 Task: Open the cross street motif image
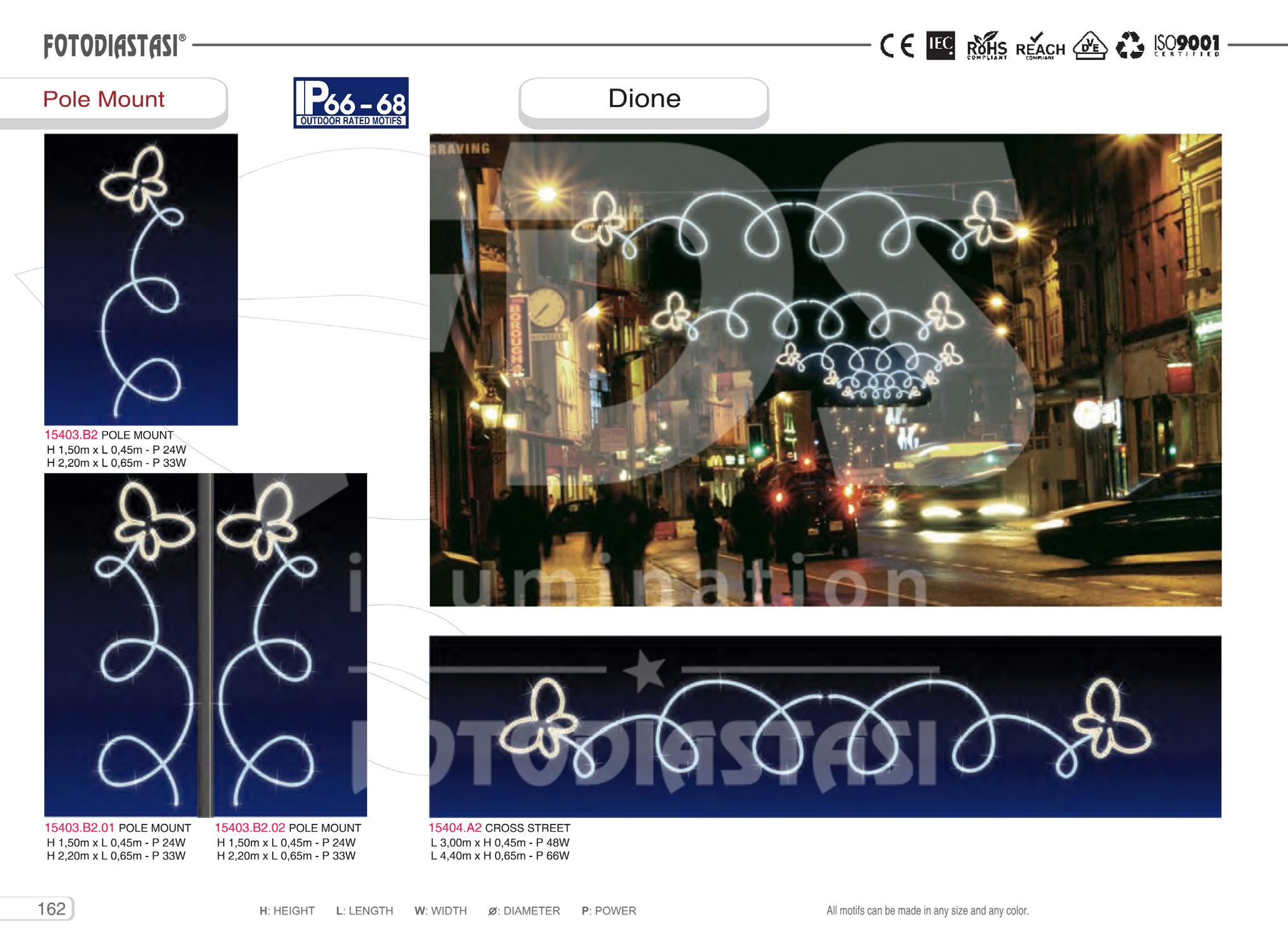click(825, 726)
